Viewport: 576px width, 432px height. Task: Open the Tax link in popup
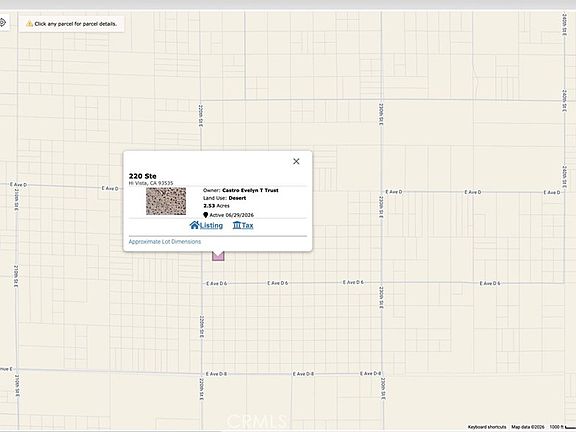click(x=247, y=226)
